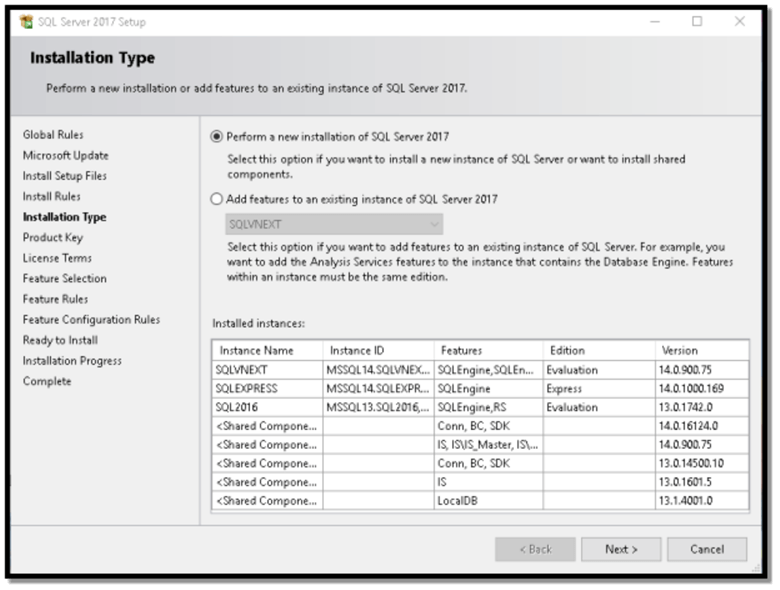Click the Instance Name column header

point(268,350)
